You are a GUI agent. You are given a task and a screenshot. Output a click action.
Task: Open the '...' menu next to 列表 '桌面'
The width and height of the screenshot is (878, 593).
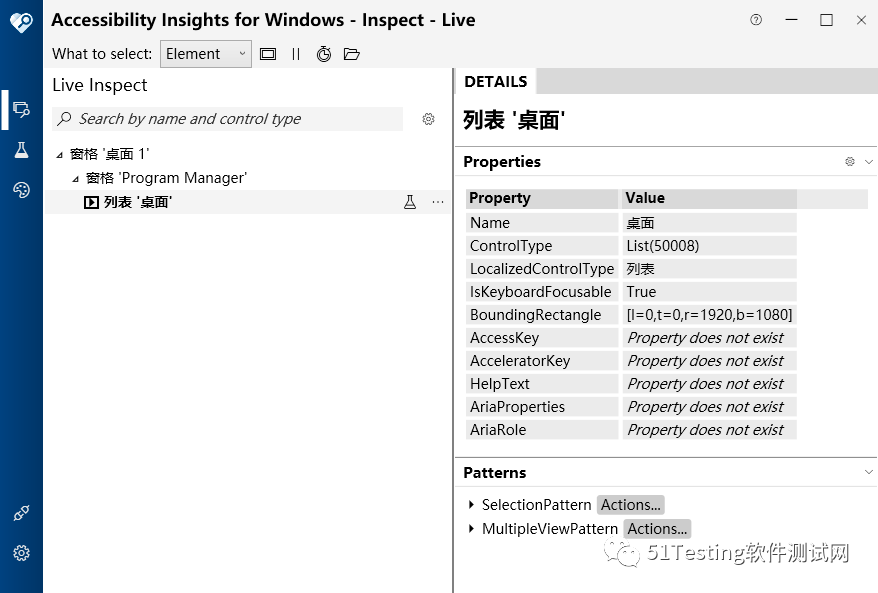point(437,201)
